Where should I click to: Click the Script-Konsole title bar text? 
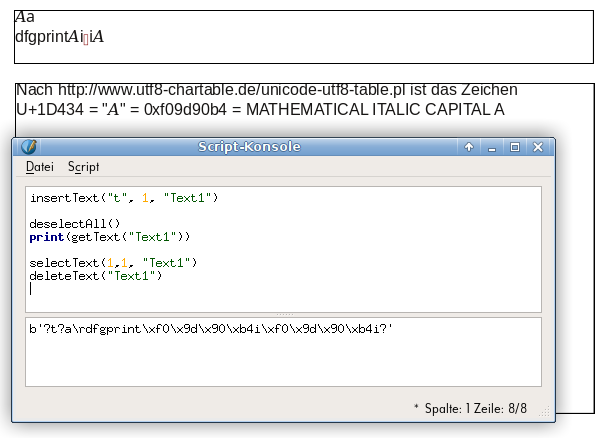(249, 147)
